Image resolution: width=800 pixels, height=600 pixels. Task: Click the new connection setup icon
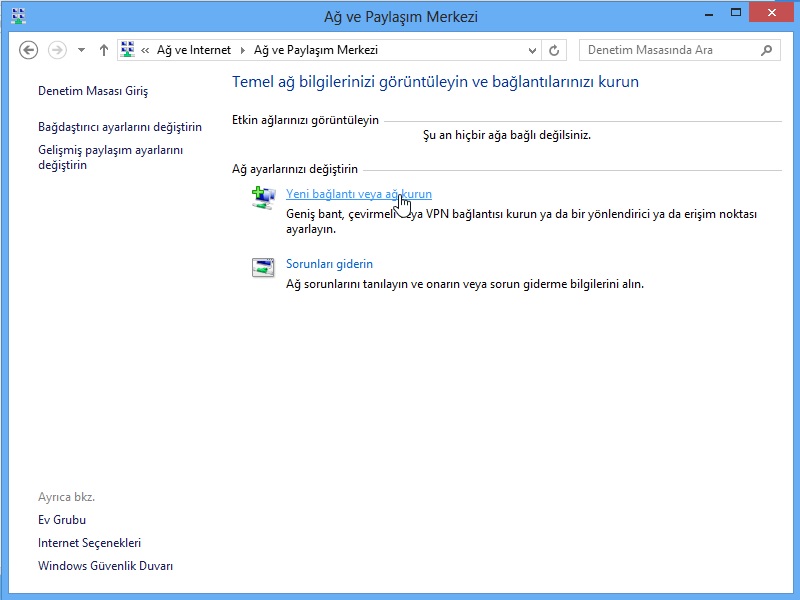click(263, 198)
